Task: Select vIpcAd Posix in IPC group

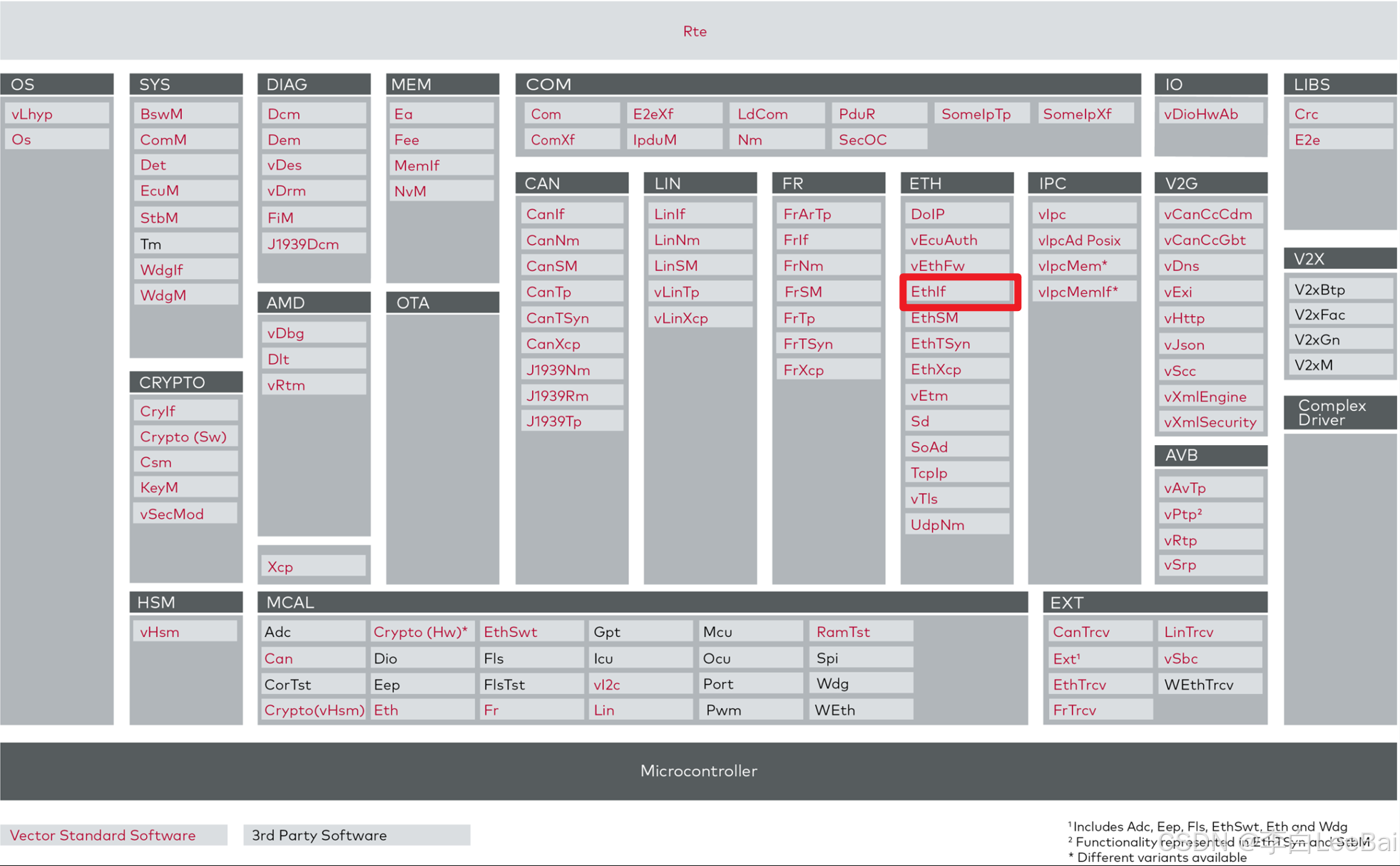Action: [x=1083, y=240]
